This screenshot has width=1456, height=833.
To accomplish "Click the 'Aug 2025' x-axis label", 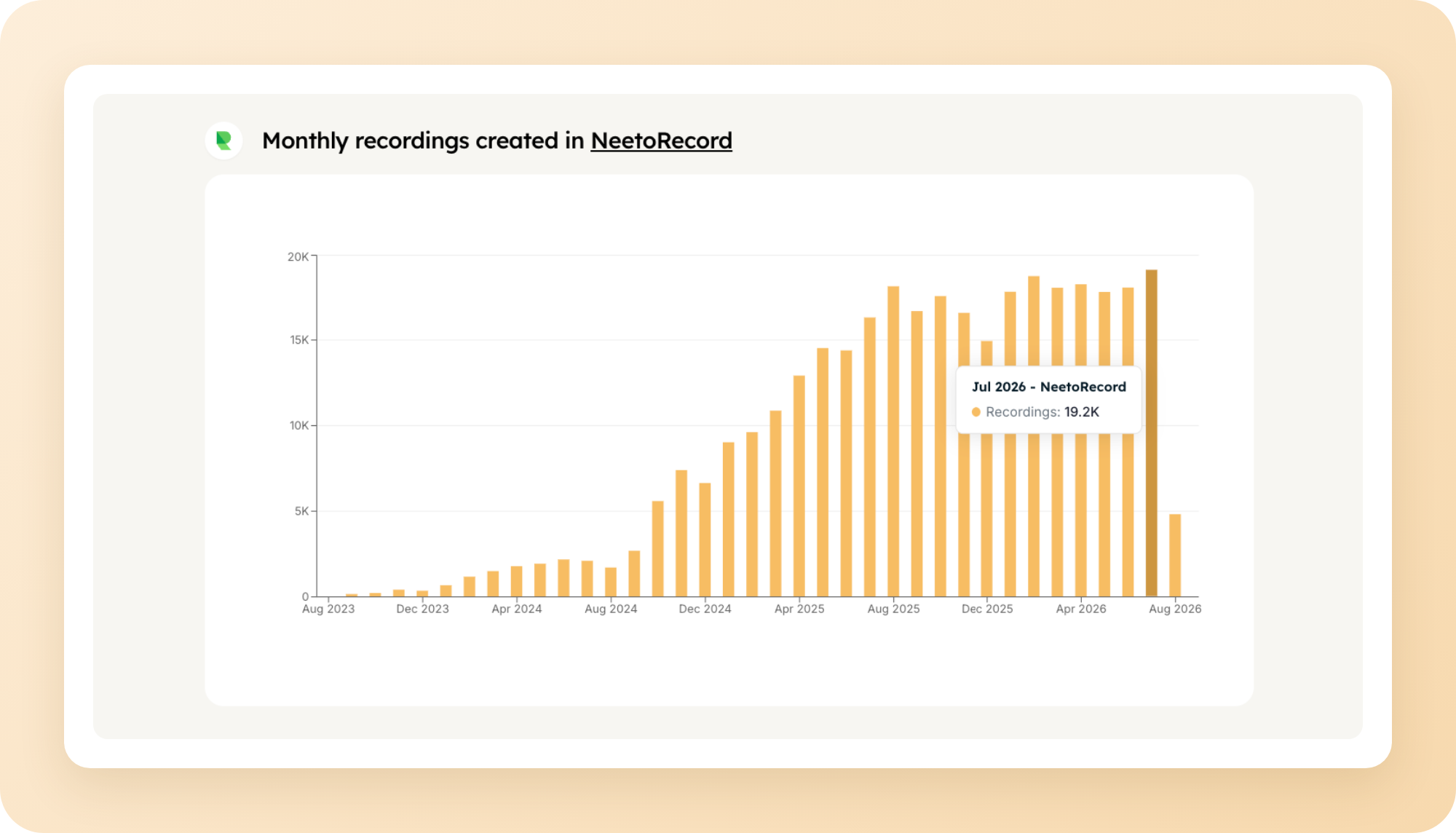I will 893,609.
